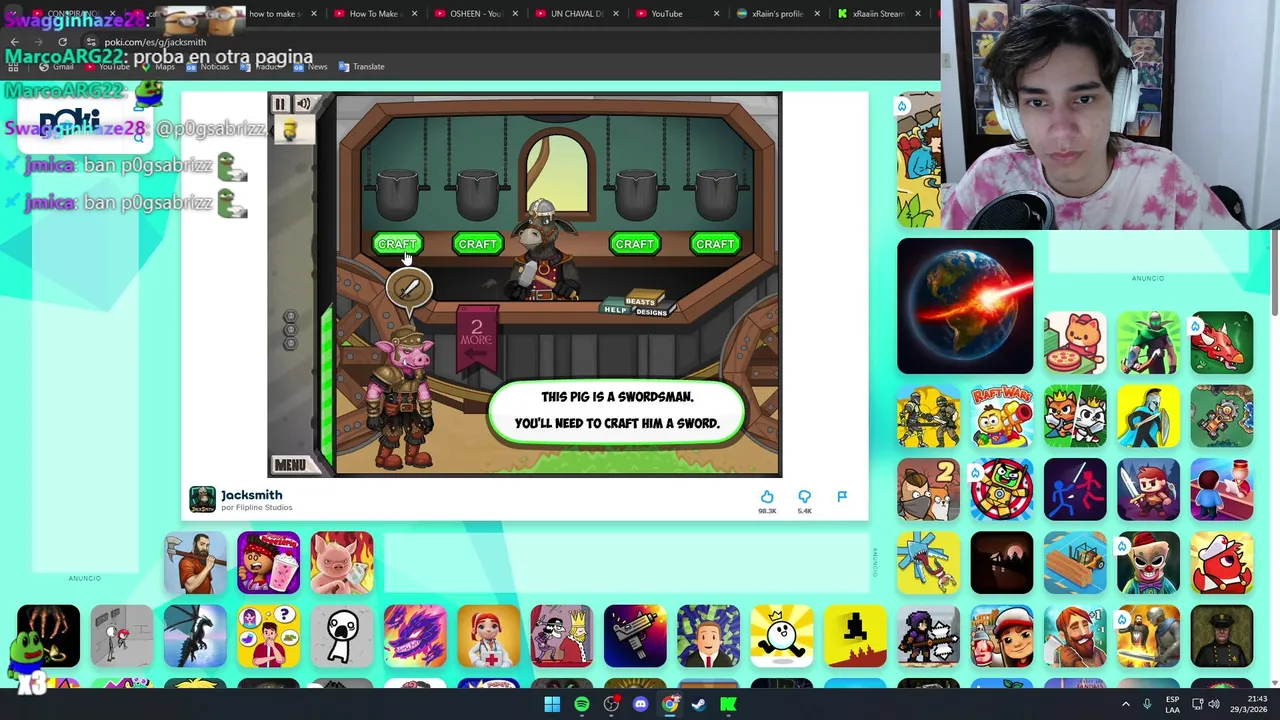Open the Kick app from the taskbar
The image size is (1280, 720).
[x=729, y=704]
